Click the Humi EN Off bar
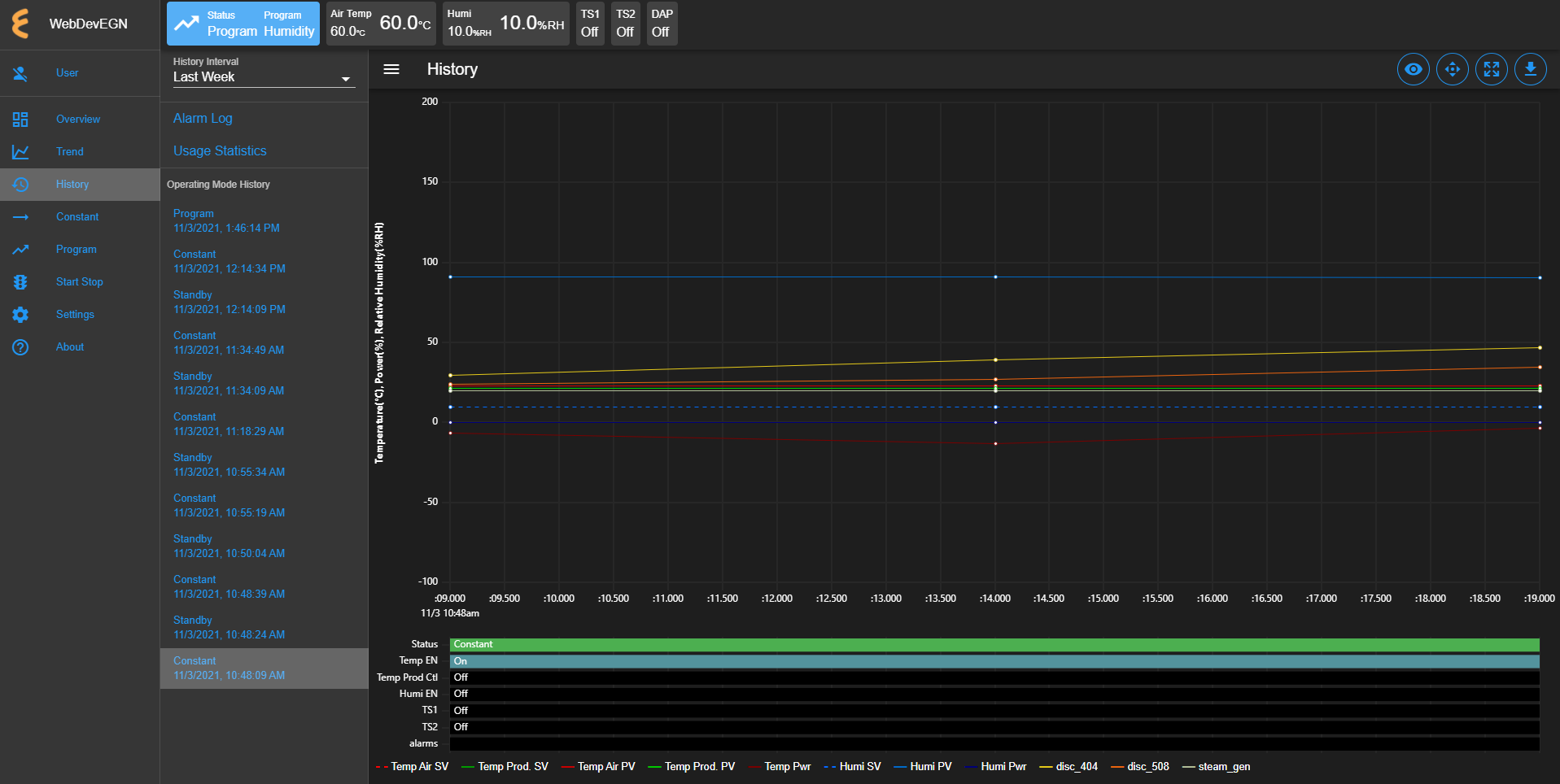 coord(994,695)
